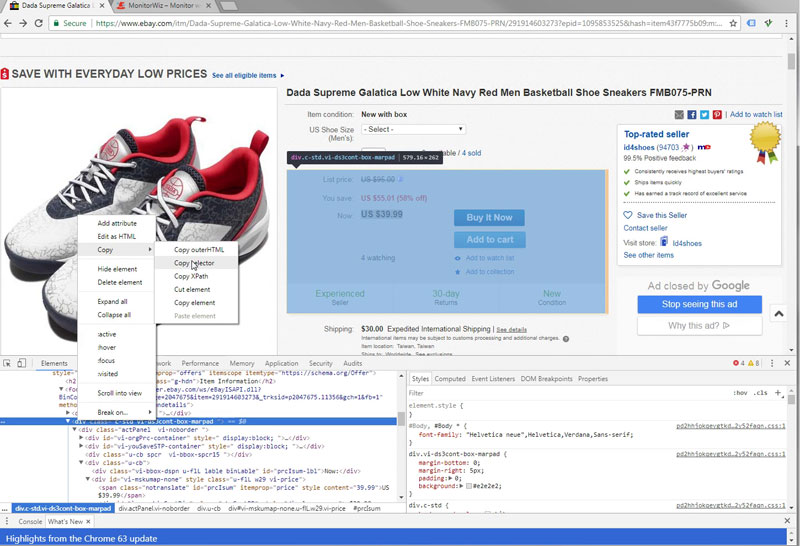Image resolution: width=800 pixels, height=546 pixels.
Task: Expand the vi-youSaveSTP-container div
Action: [x=81, y=446]
